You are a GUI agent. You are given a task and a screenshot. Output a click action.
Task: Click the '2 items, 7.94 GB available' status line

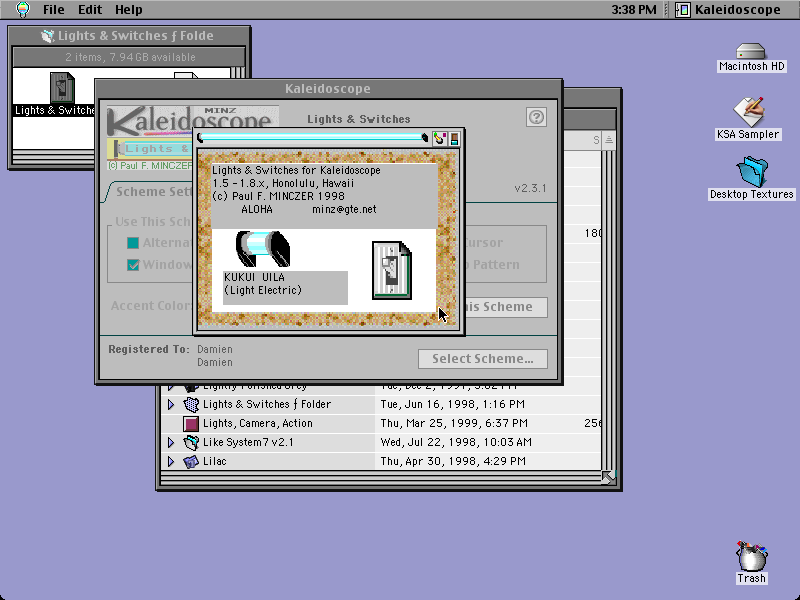(130, 57)
